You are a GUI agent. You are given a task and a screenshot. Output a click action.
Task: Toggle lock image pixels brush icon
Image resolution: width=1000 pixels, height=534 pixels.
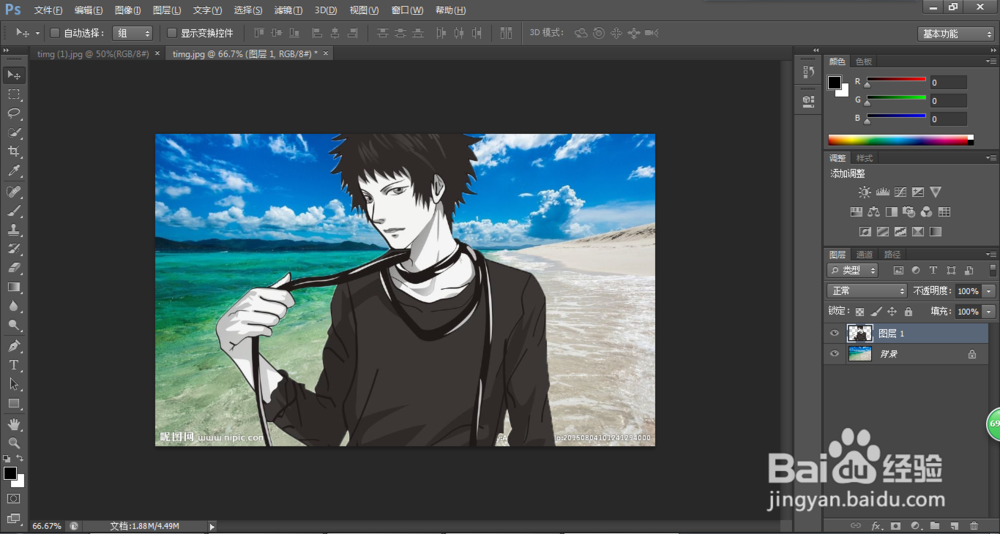(x=876, y=312)
